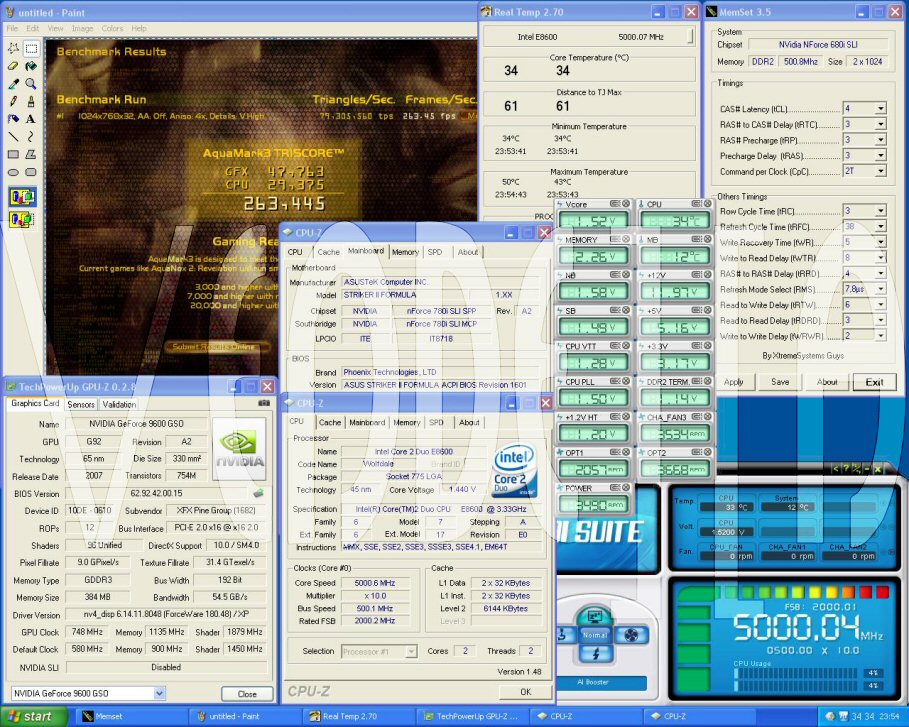This screenshot has height=727, width=909.
Task: Click the BIOS Version field in GPU-Z
Action: (157, 493)
